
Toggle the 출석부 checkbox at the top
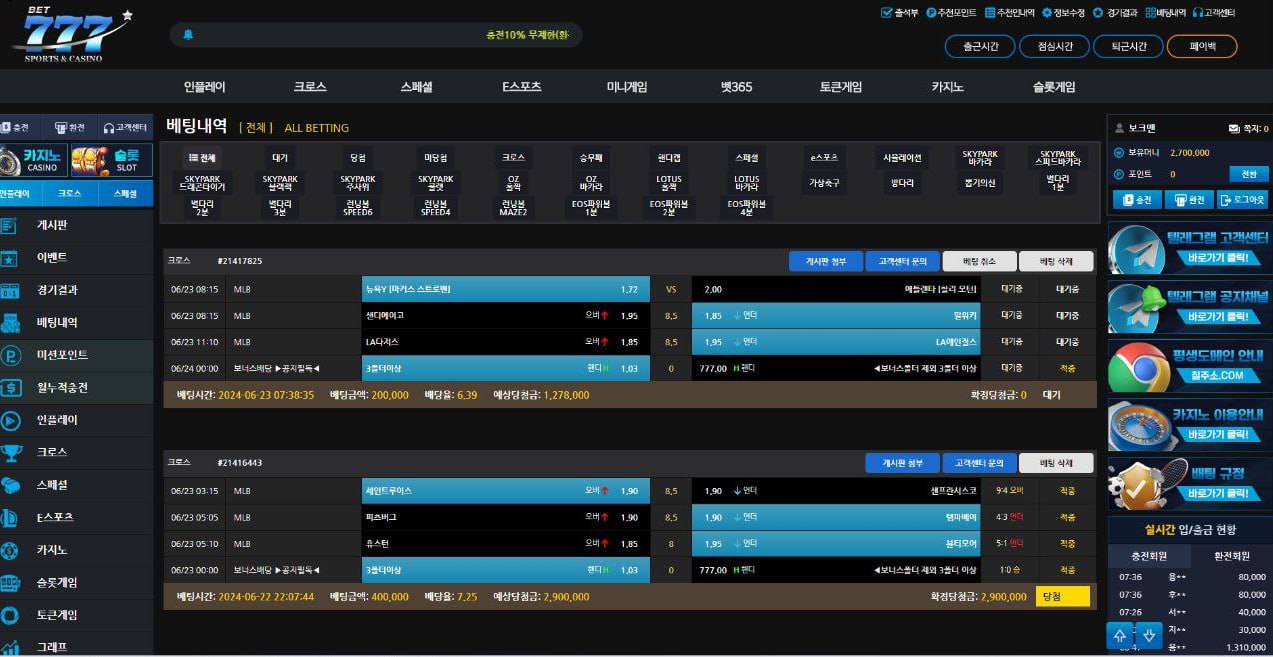point(886,13)
